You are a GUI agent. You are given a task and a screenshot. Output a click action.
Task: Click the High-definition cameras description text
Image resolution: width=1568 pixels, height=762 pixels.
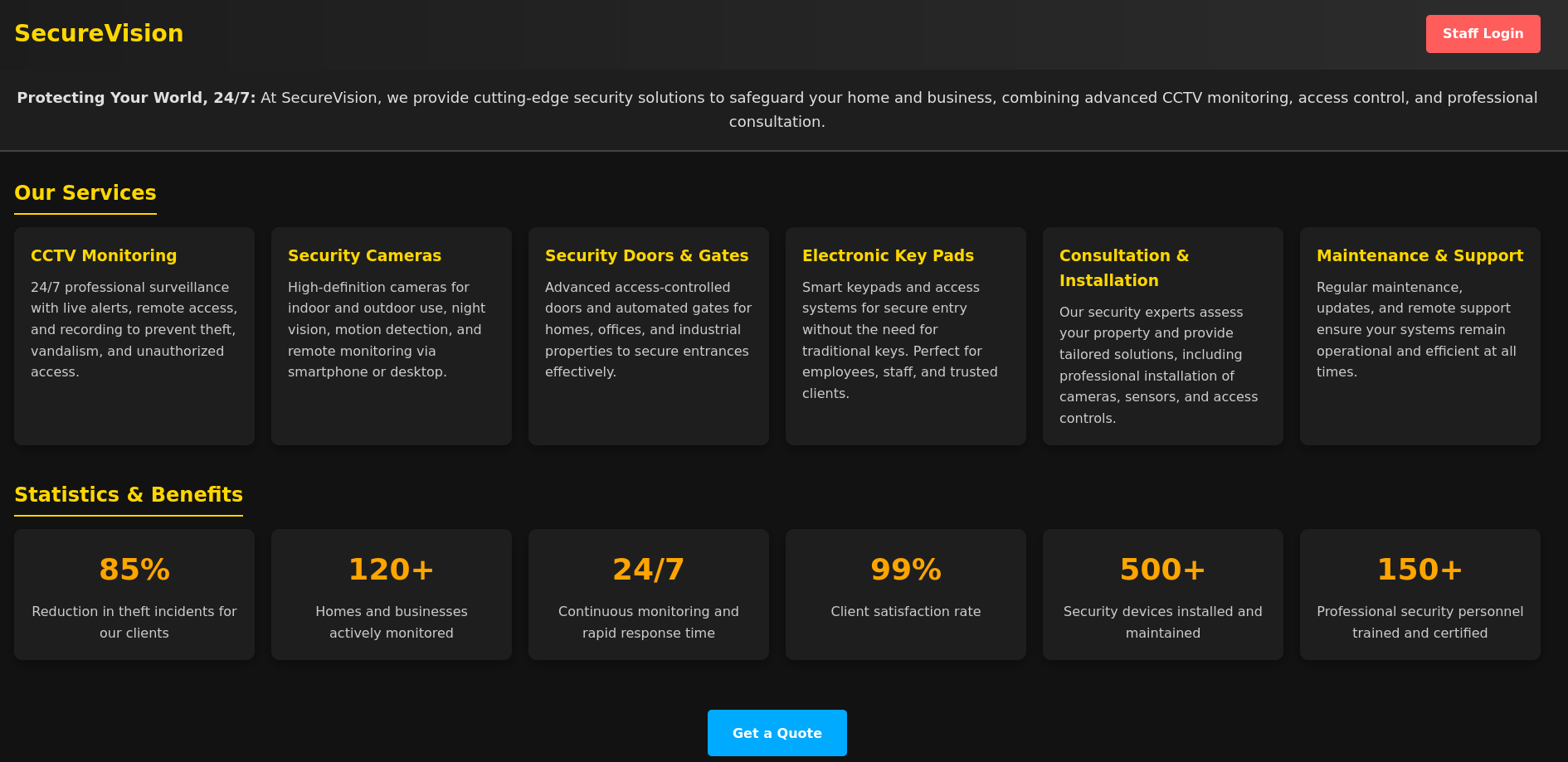(387, 329)
